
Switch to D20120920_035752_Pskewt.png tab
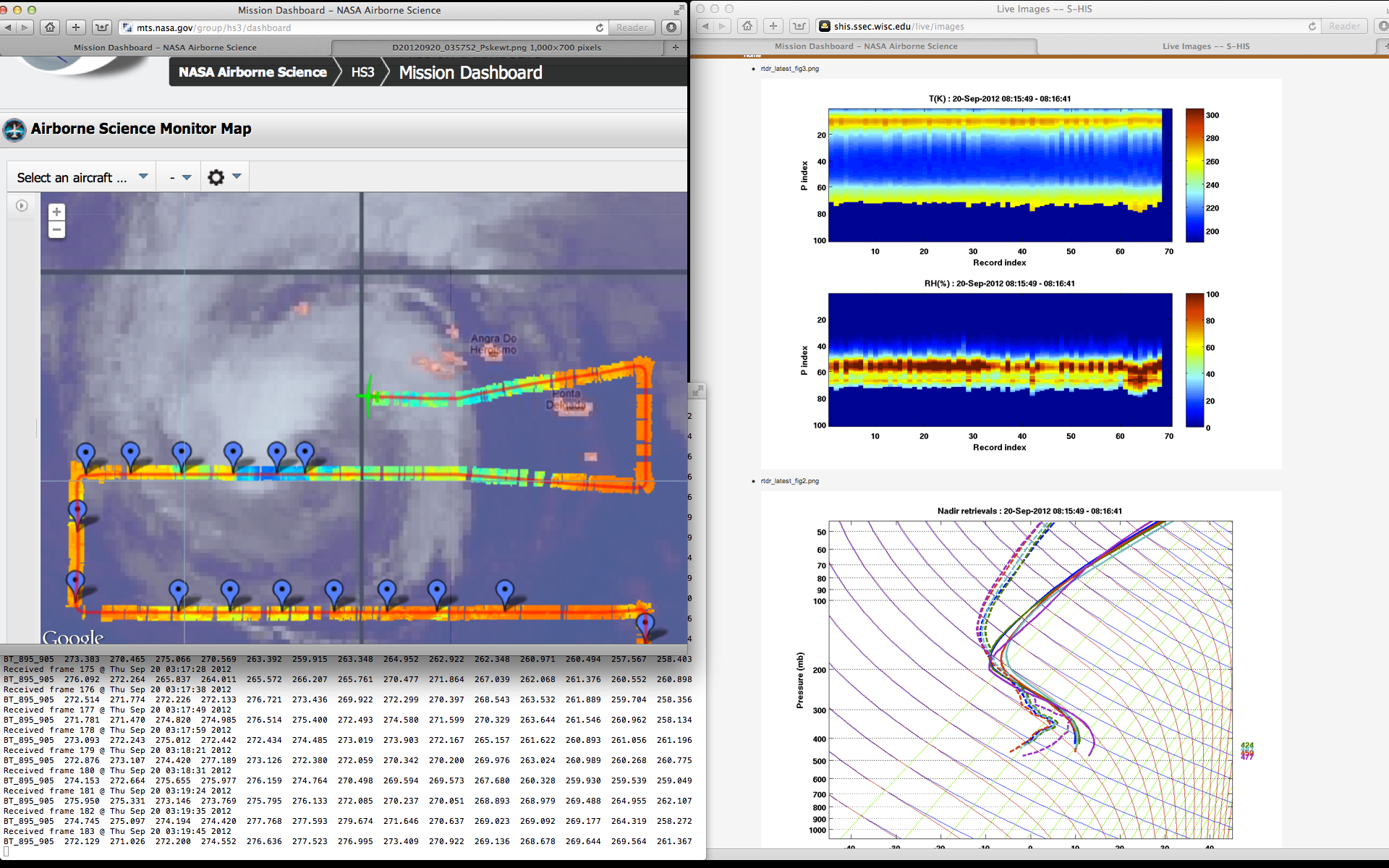tap(496, 48)
